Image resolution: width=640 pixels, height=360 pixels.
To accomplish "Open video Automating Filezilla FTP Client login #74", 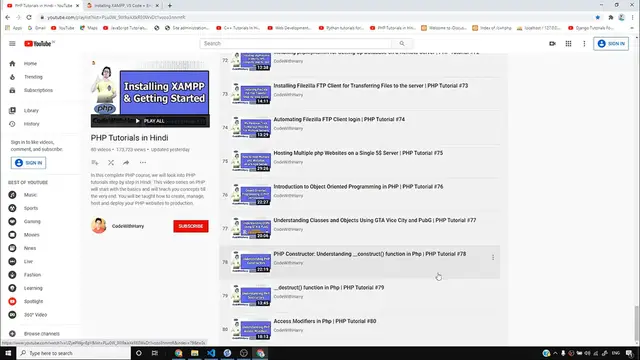I will coord(339,120).
